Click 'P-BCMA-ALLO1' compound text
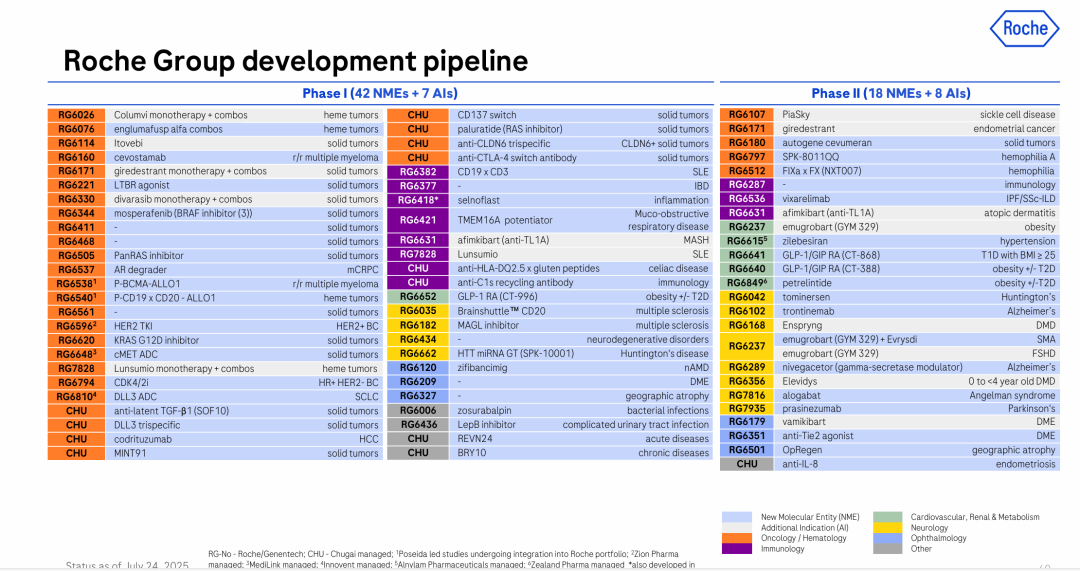 pyautogui.click(x=147, y=284)
